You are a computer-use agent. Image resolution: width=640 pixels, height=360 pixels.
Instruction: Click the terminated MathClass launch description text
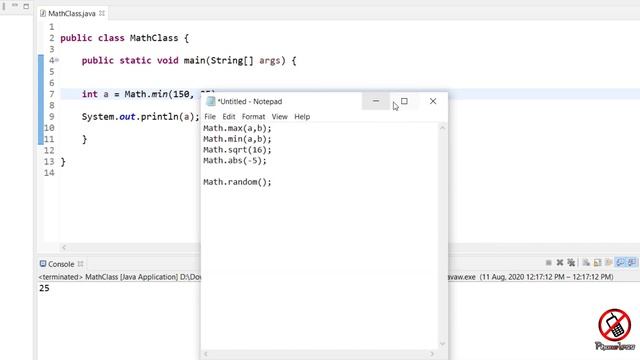120,277
